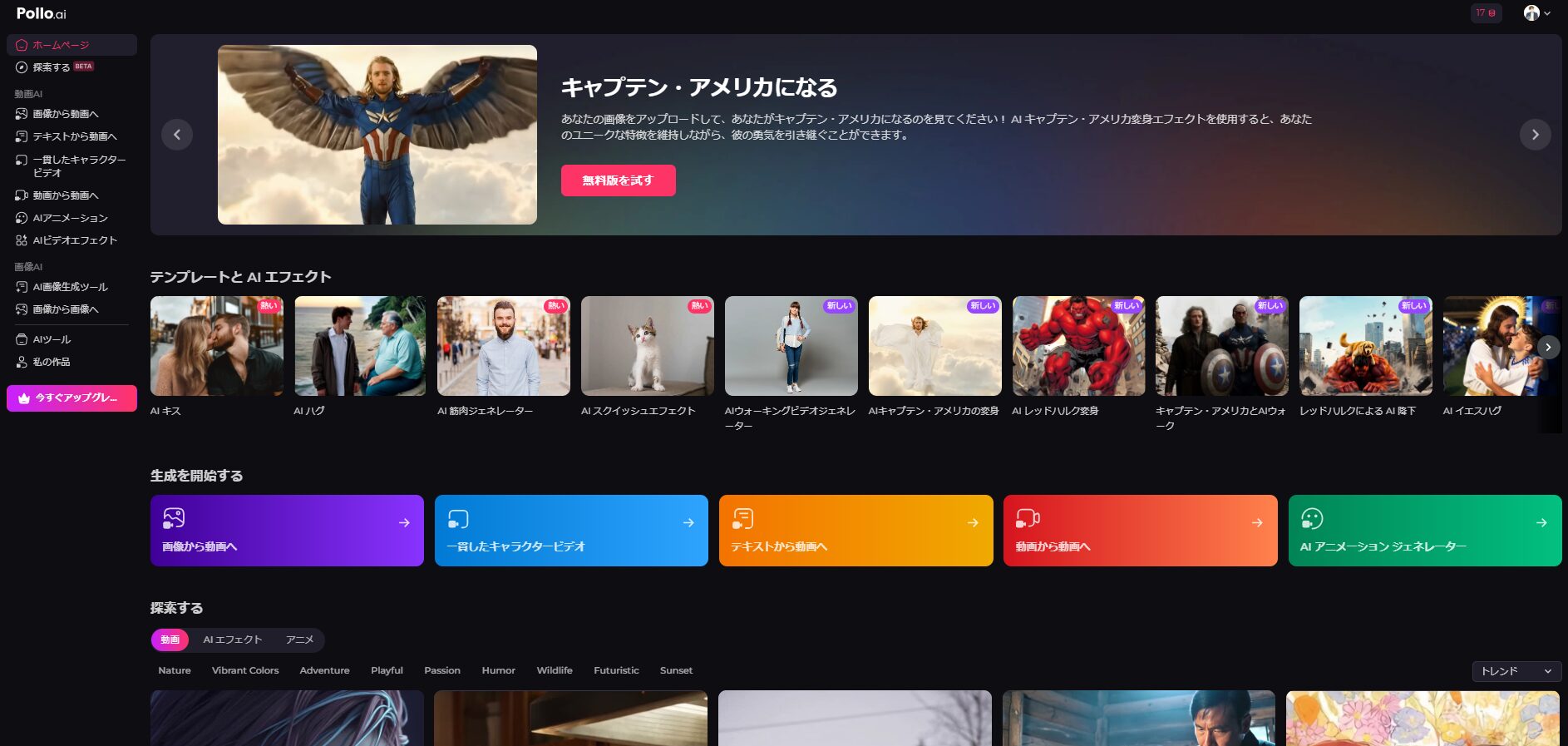The image size is (1568, 746).
Task: Open the AIキャプテン・アメリカの変身 template
Action: 935,346
